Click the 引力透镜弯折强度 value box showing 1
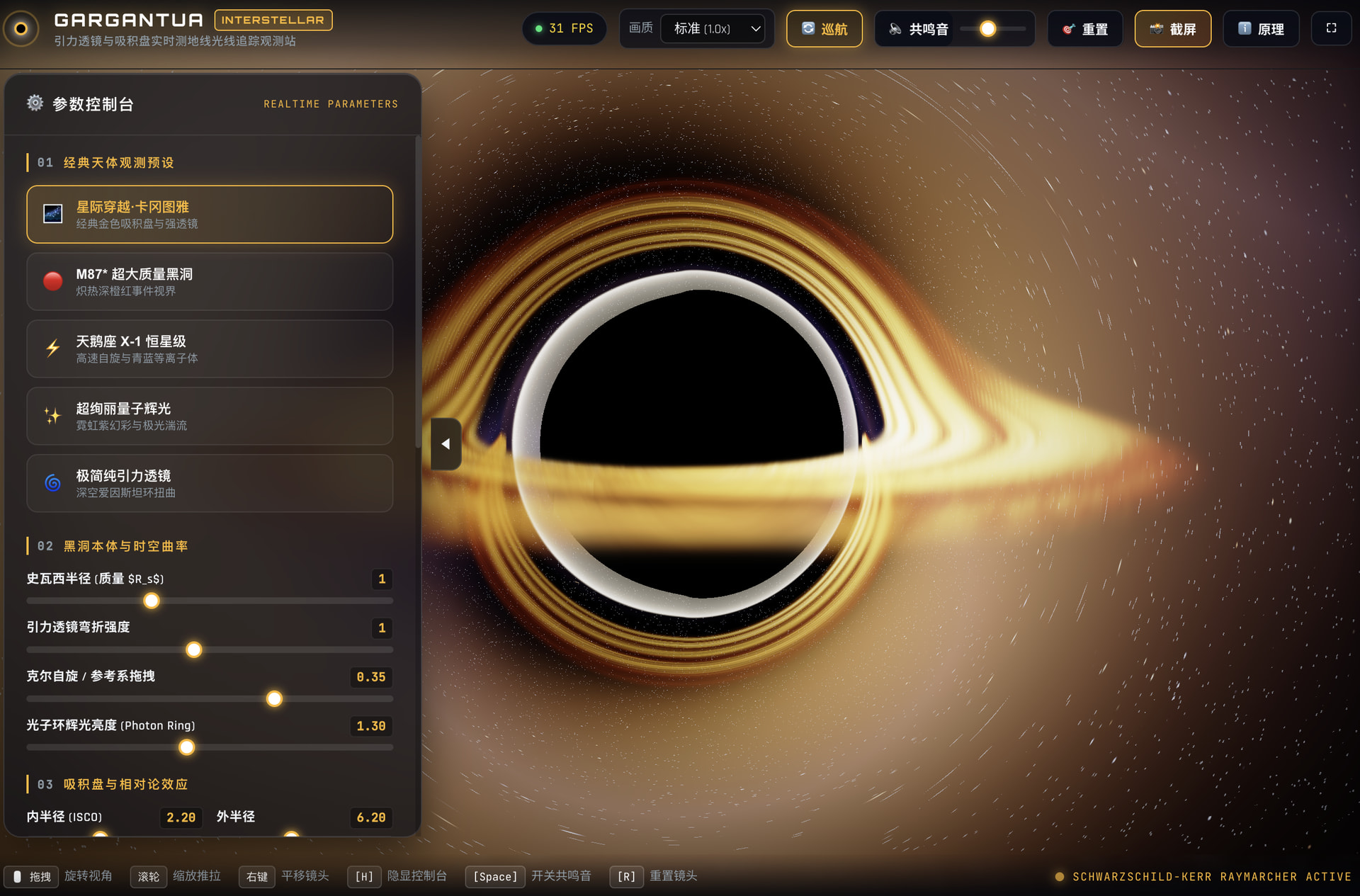The image size is (1360, 896). tap(382, 628)
